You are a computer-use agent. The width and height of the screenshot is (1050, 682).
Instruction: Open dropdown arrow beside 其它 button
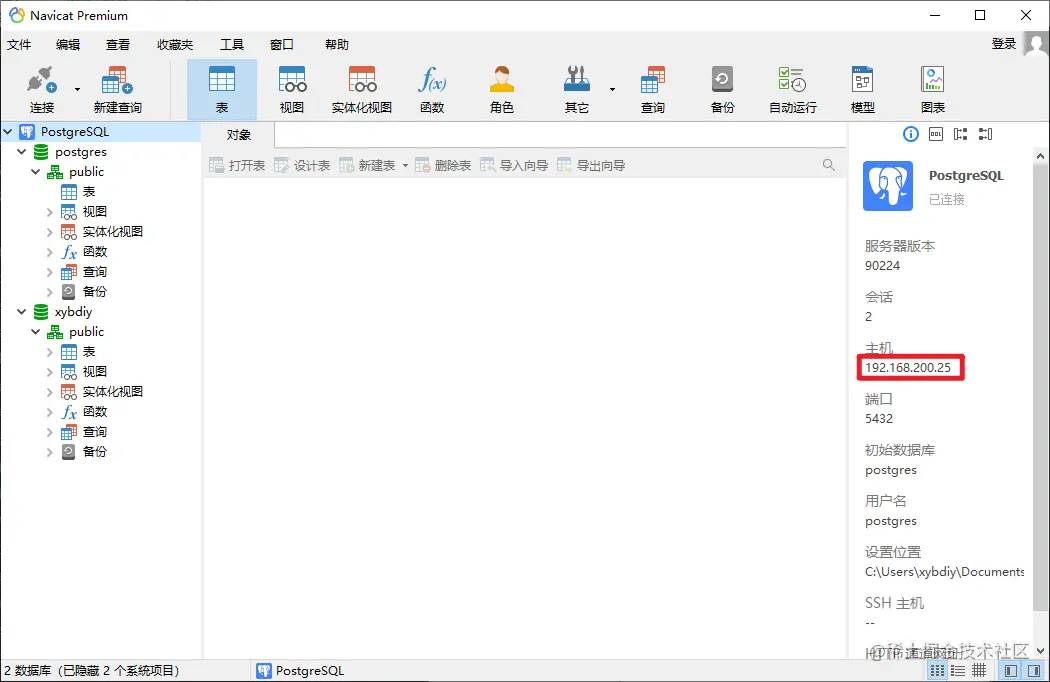[x=612, y=89]
